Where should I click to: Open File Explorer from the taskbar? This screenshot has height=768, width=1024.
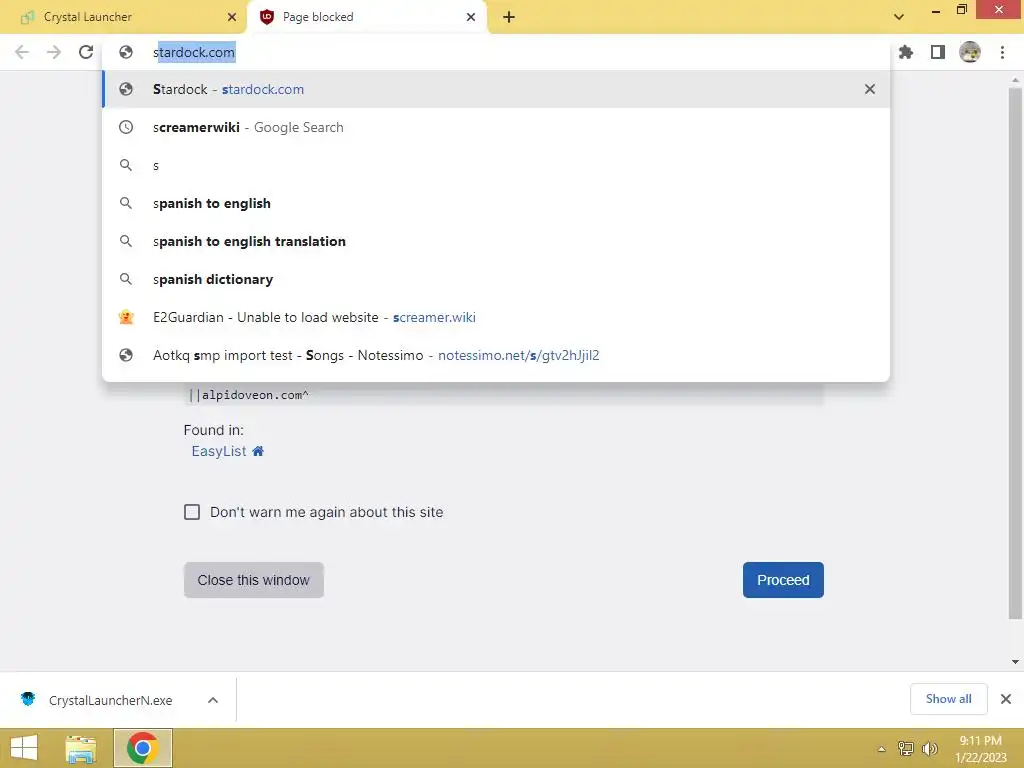coord(81,748)
